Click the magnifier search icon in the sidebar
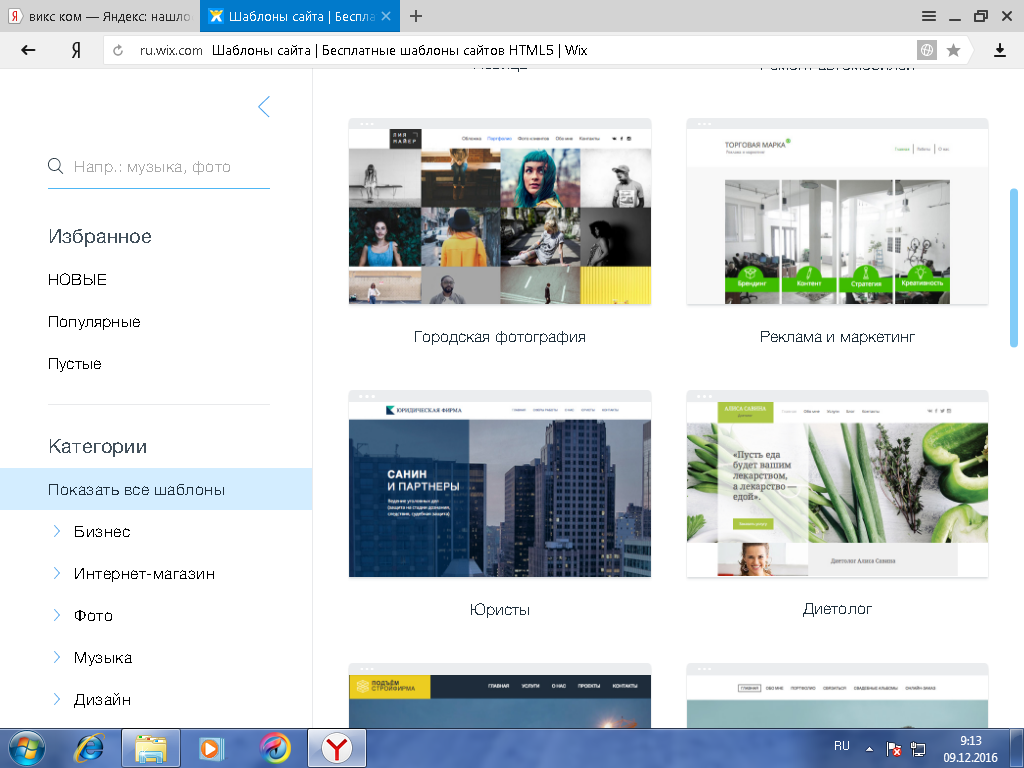The height and width of the screenshot is (768, 1024). (56, 167)
